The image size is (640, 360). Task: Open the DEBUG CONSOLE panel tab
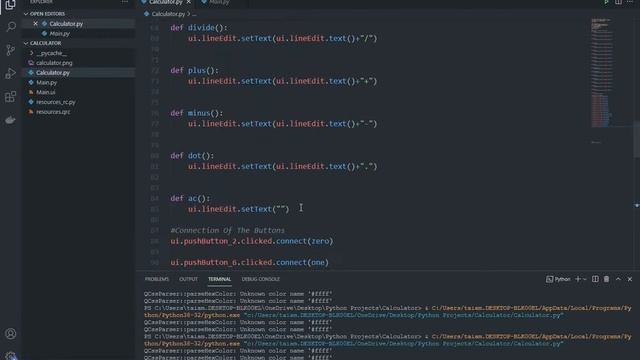(260, 279)
